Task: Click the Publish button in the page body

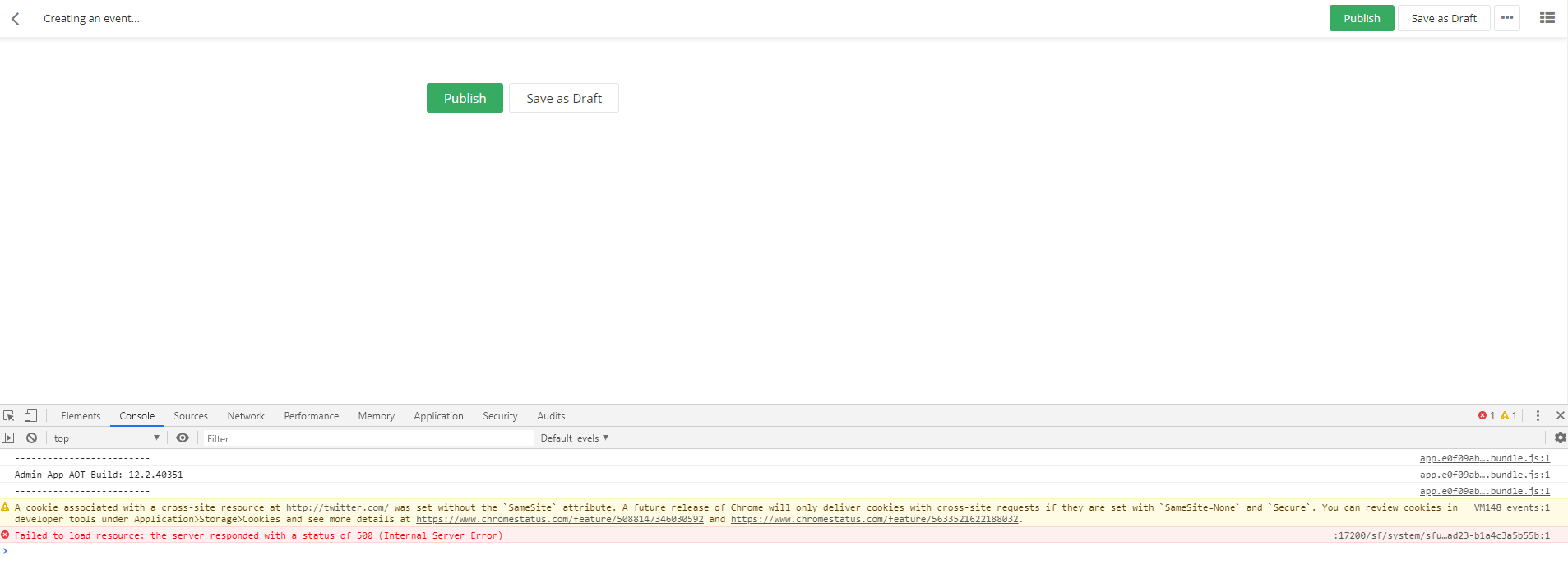Action: pos(465,98)
